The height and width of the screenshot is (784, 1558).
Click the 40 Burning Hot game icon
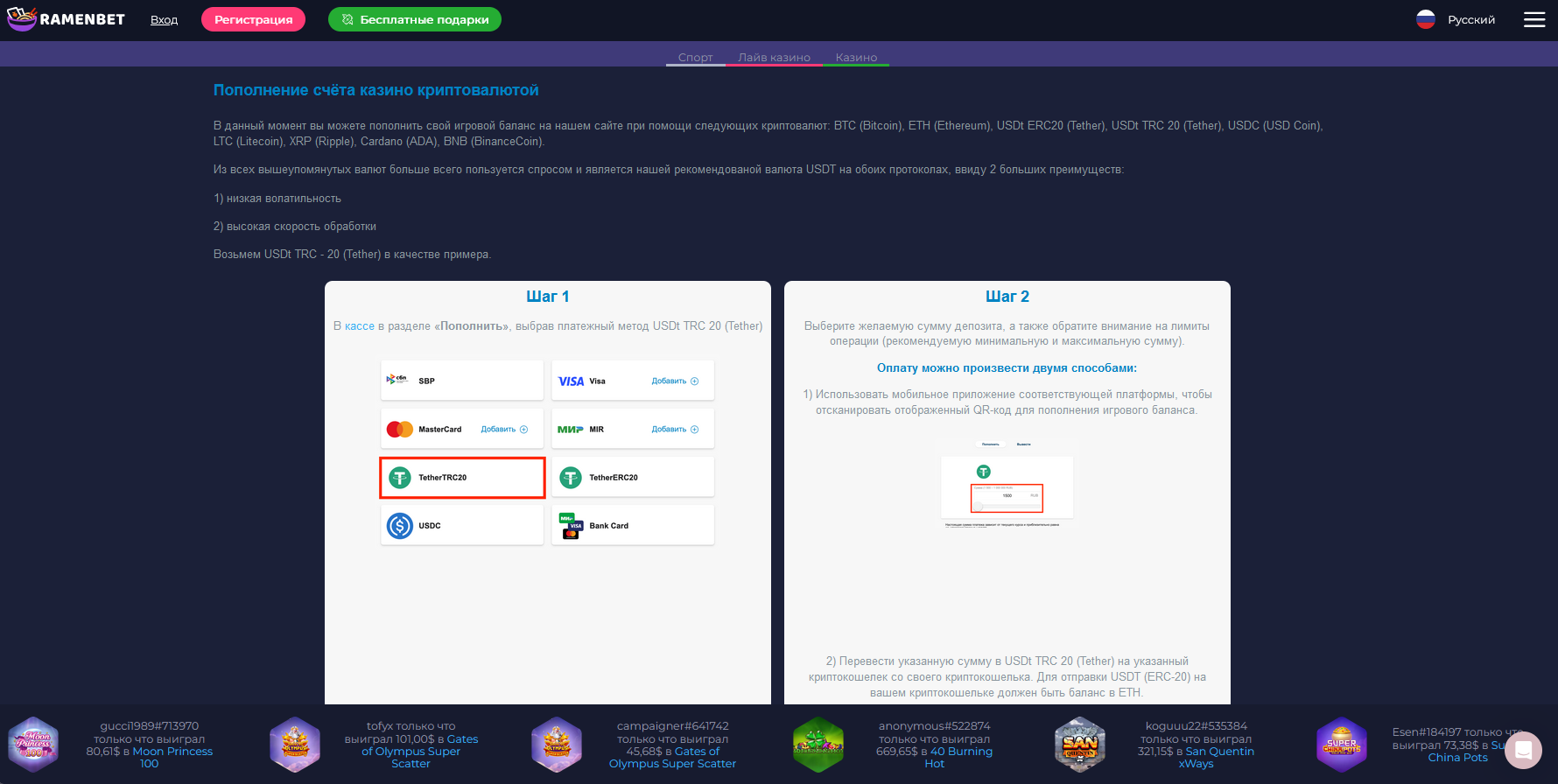tap(818, 745)
